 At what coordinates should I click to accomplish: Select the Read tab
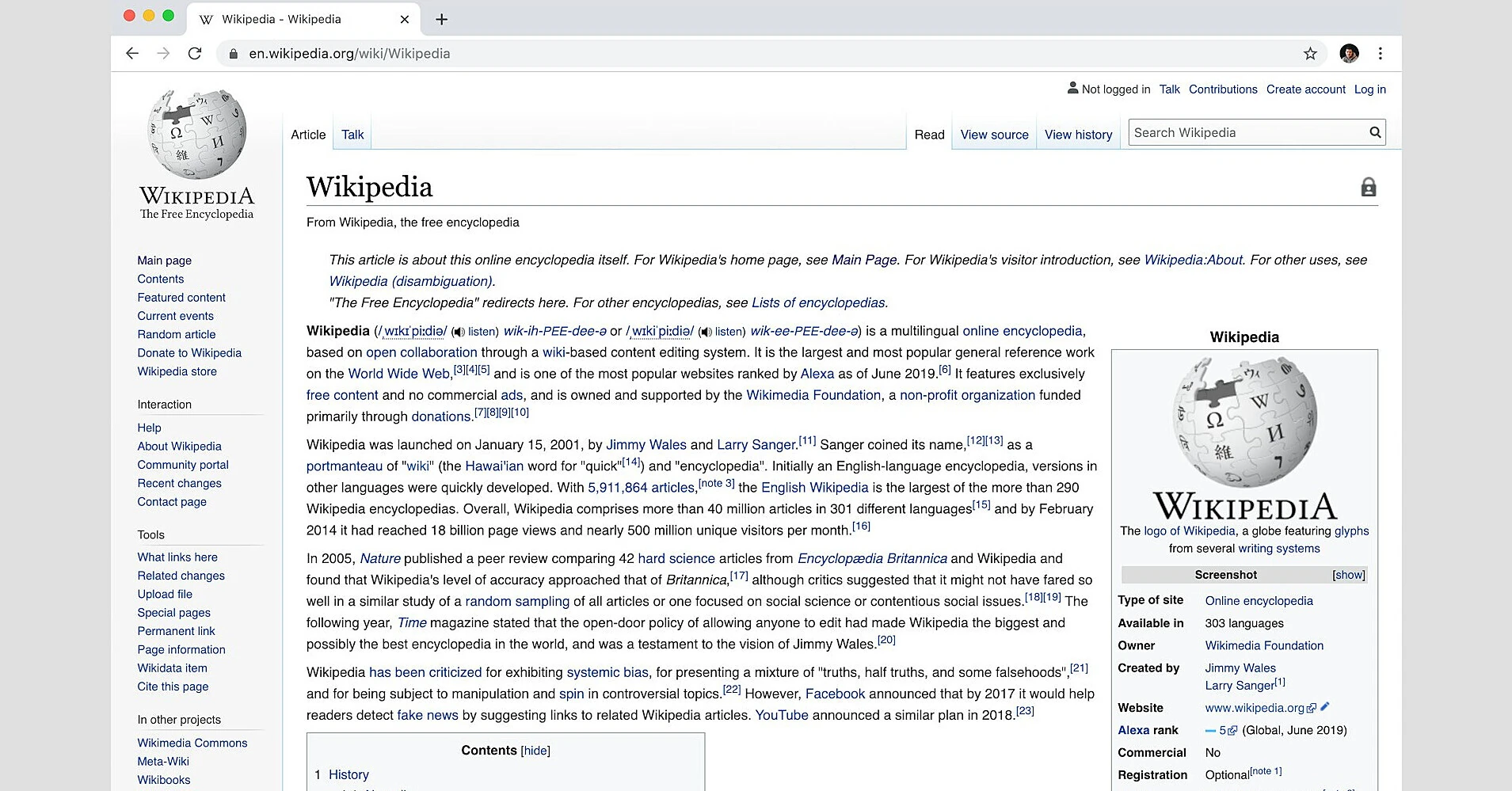click(x=929, y=135)
